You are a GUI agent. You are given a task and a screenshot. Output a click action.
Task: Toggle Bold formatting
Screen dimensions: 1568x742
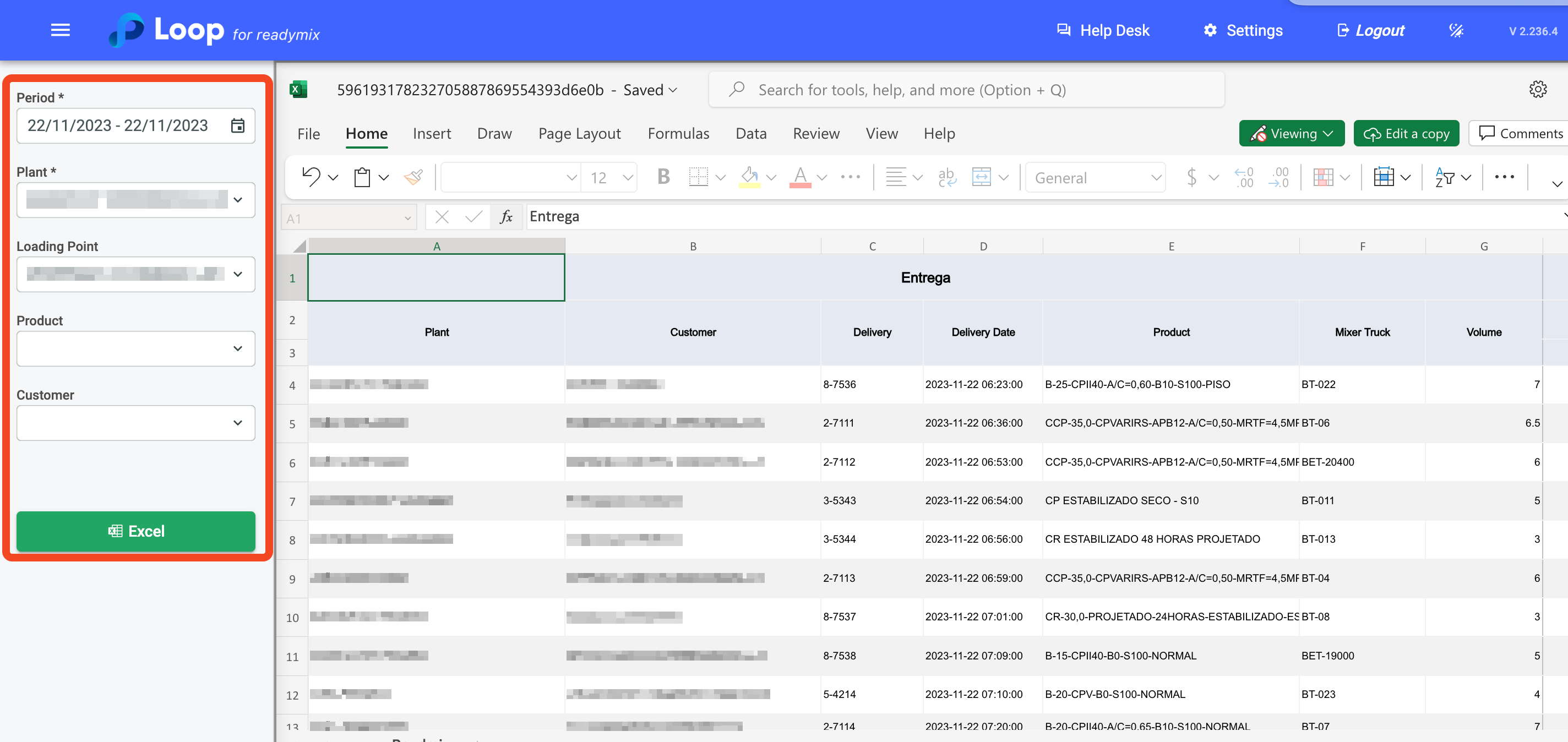tap(663, 177)
